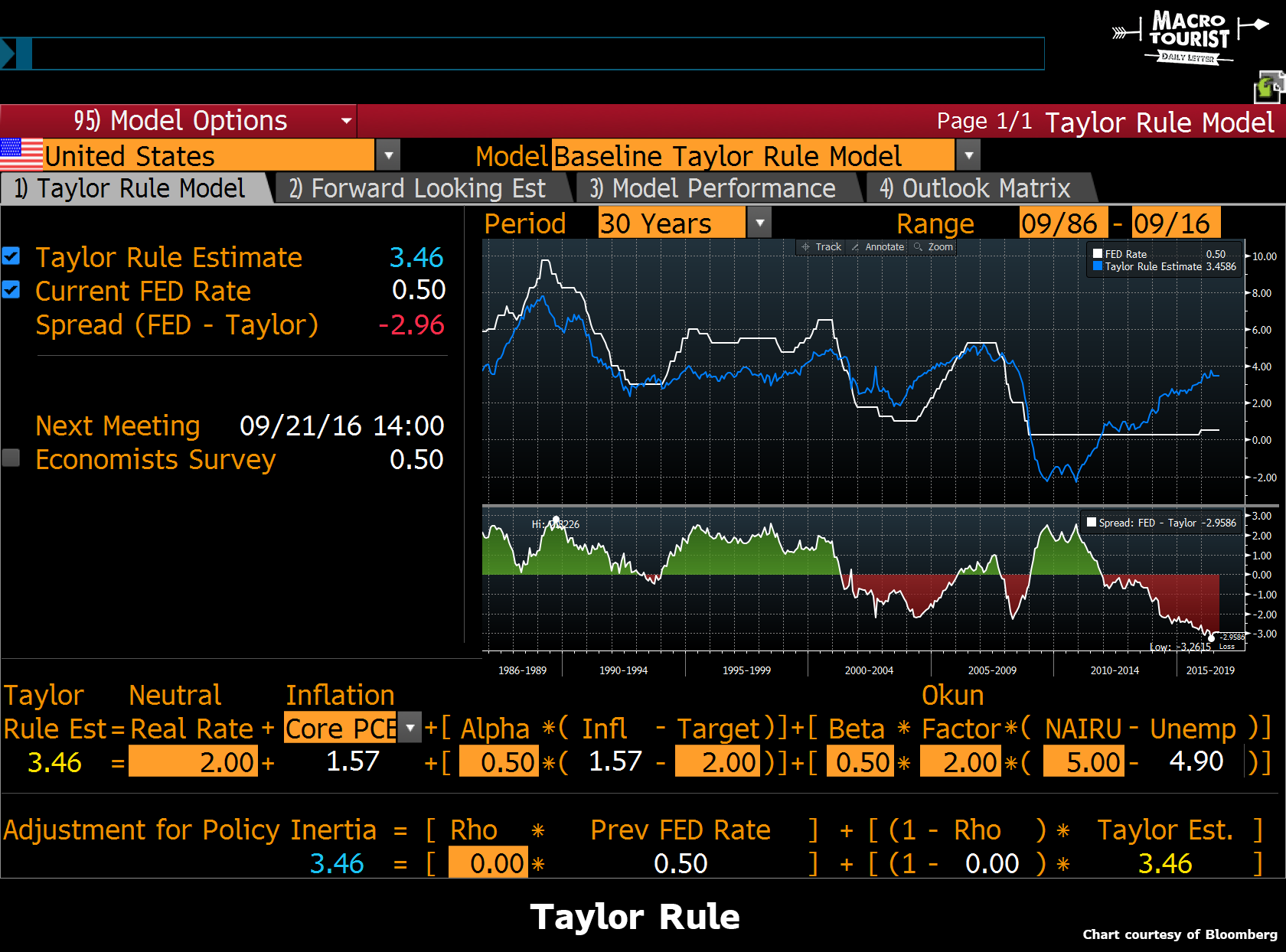The image size is (1286, 952).
Task: Click the 2000-2004 timeline label
Action: (x=869, y=670)
